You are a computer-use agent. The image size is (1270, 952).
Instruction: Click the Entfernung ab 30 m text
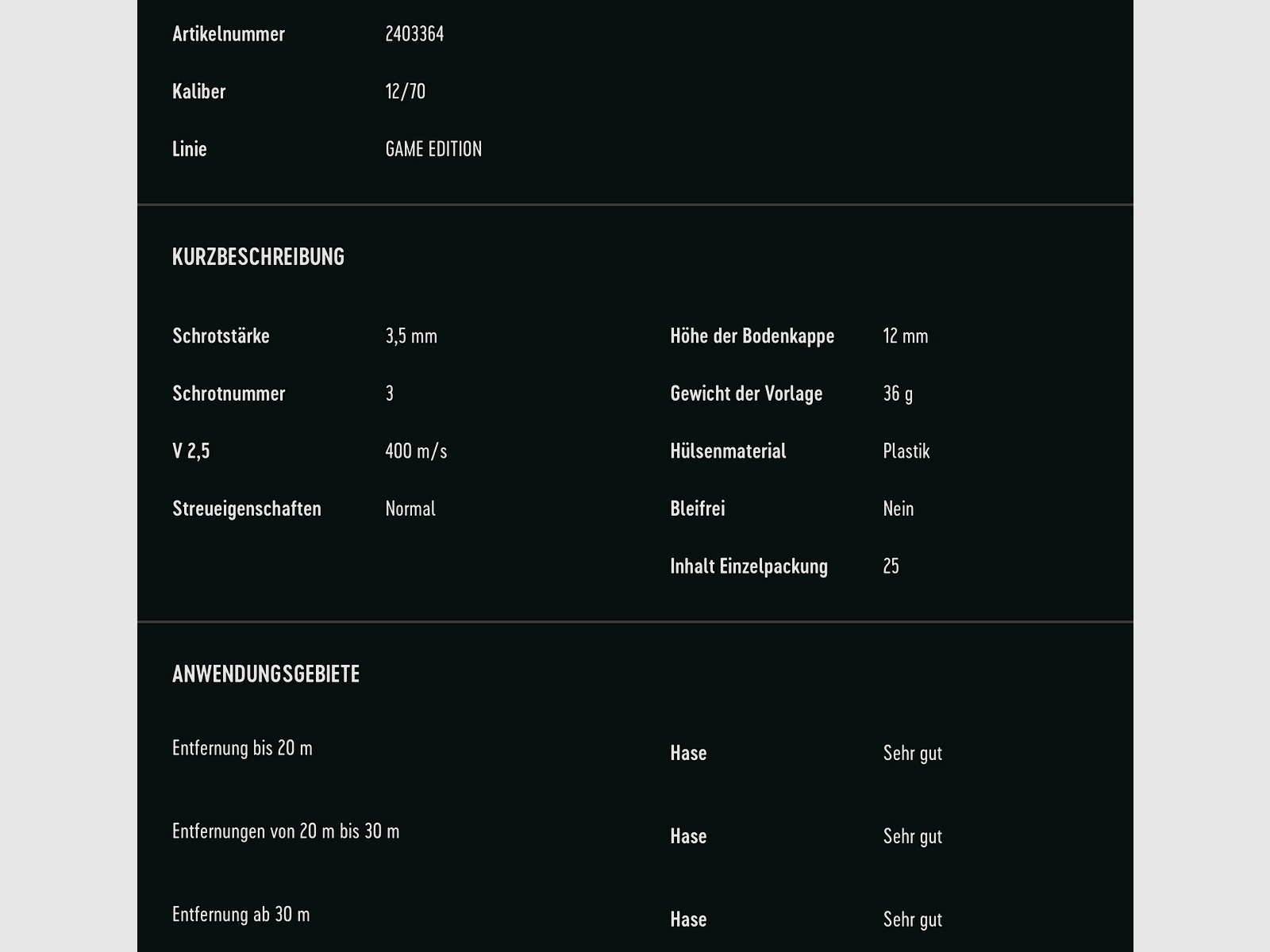(x=241, y=915)
